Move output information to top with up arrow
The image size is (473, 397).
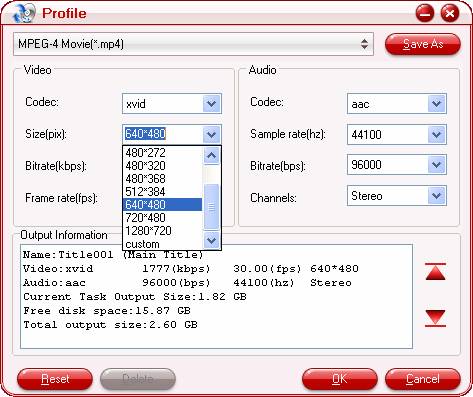tap(435, 272)
